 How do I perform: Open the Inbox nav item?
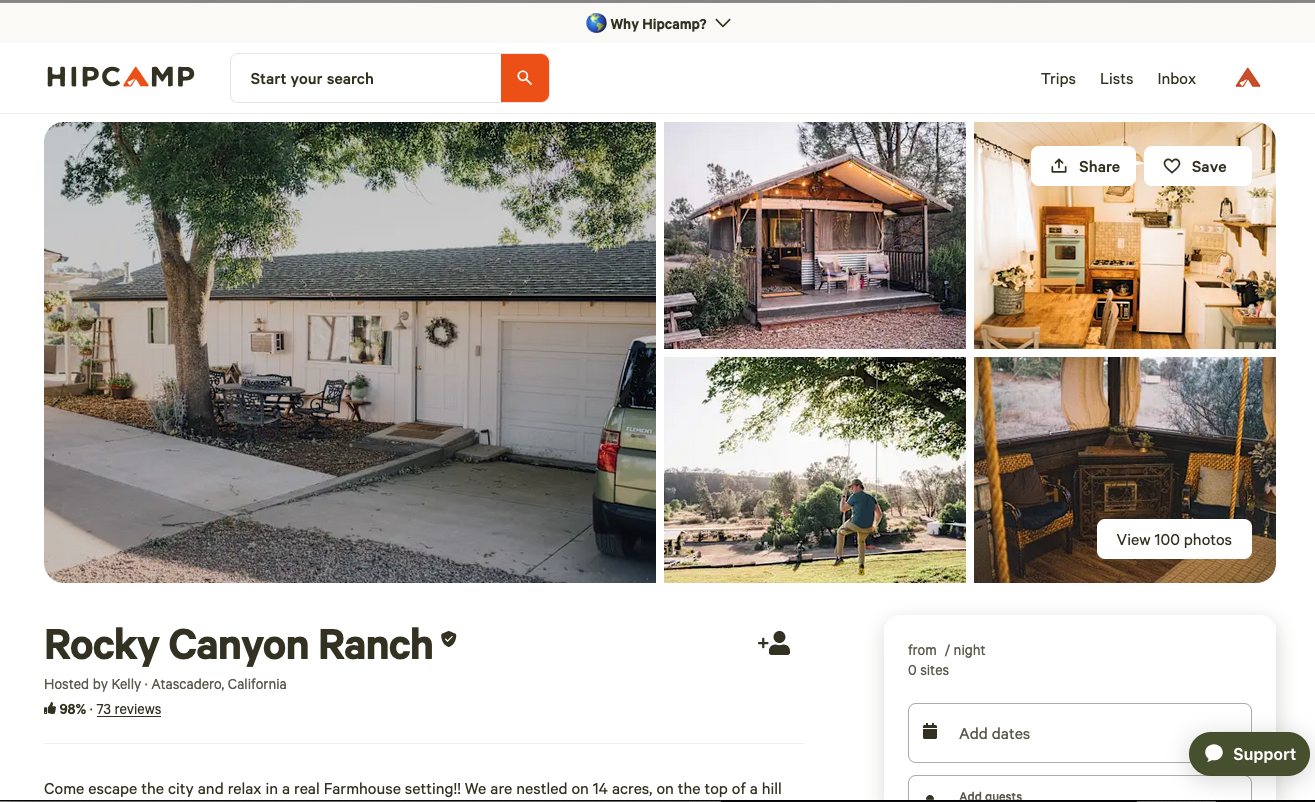pos(1176,79)
